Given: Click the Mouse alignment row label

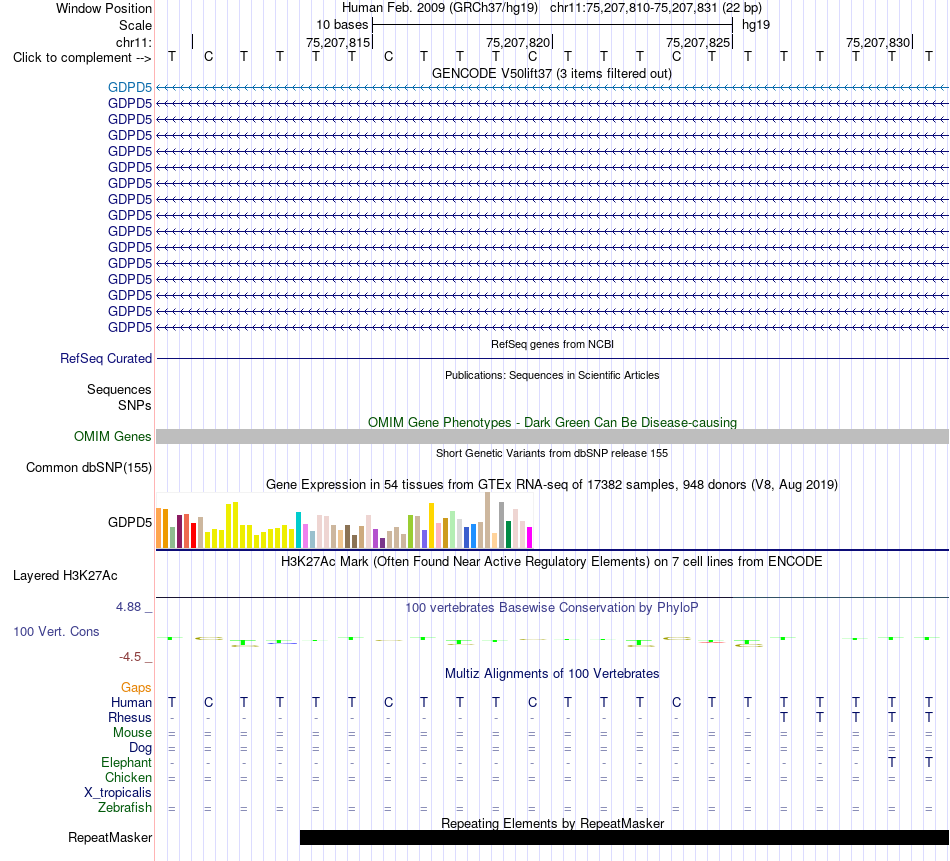Looking at the screenshot, I should coord(132,732).
